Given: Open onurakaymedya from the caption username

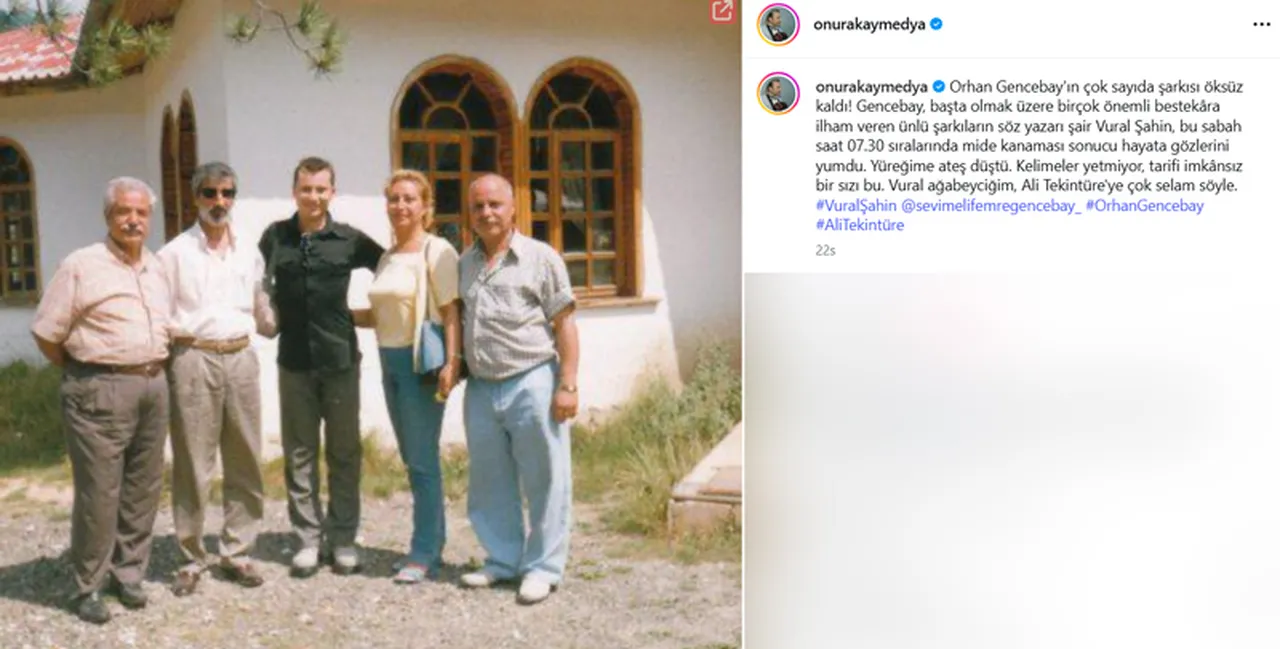Looking at the screenshot, I should (x=872, y=87).
